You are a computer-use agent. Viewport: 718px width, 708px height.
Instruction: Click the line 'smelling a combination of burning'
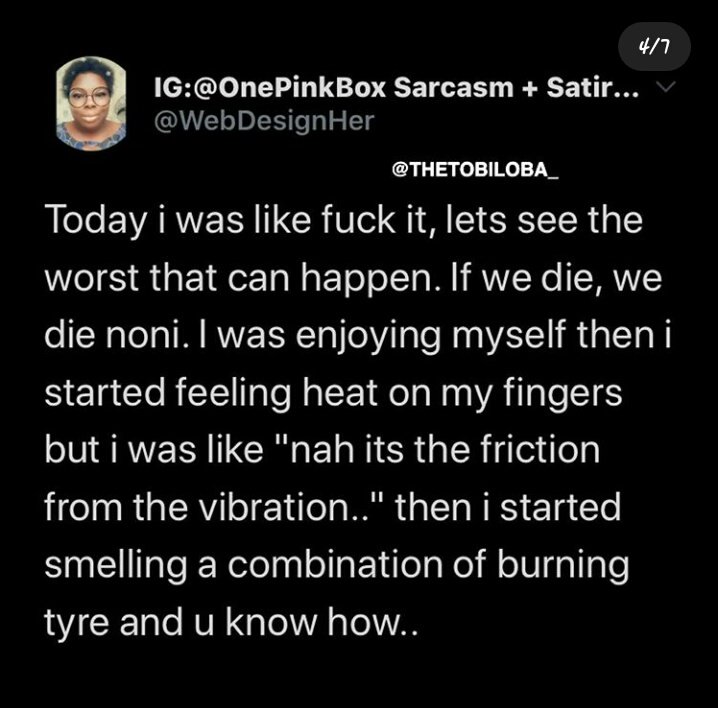[337, 566]
